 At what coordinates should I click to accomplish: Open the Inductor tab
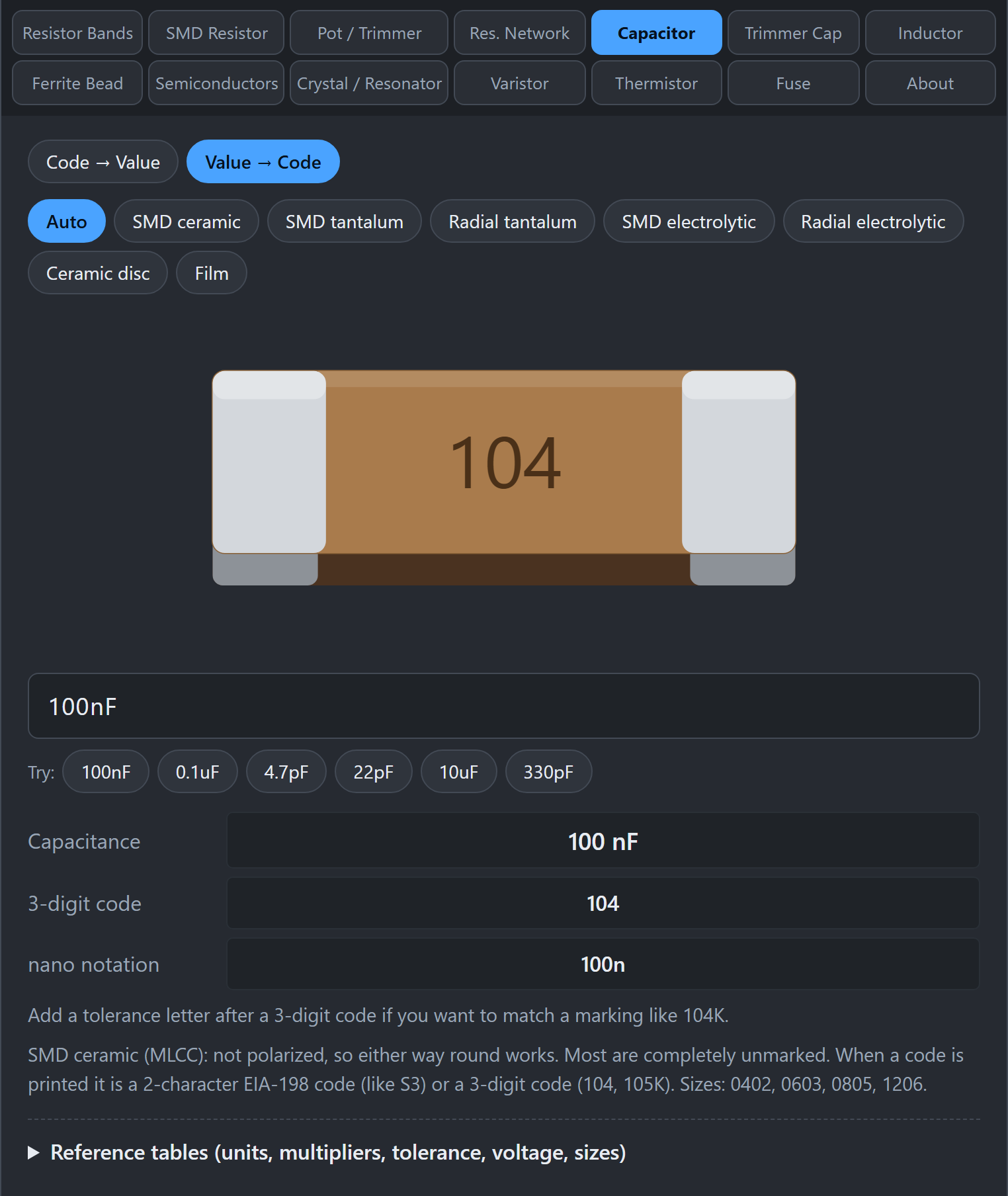coord(930,32)
